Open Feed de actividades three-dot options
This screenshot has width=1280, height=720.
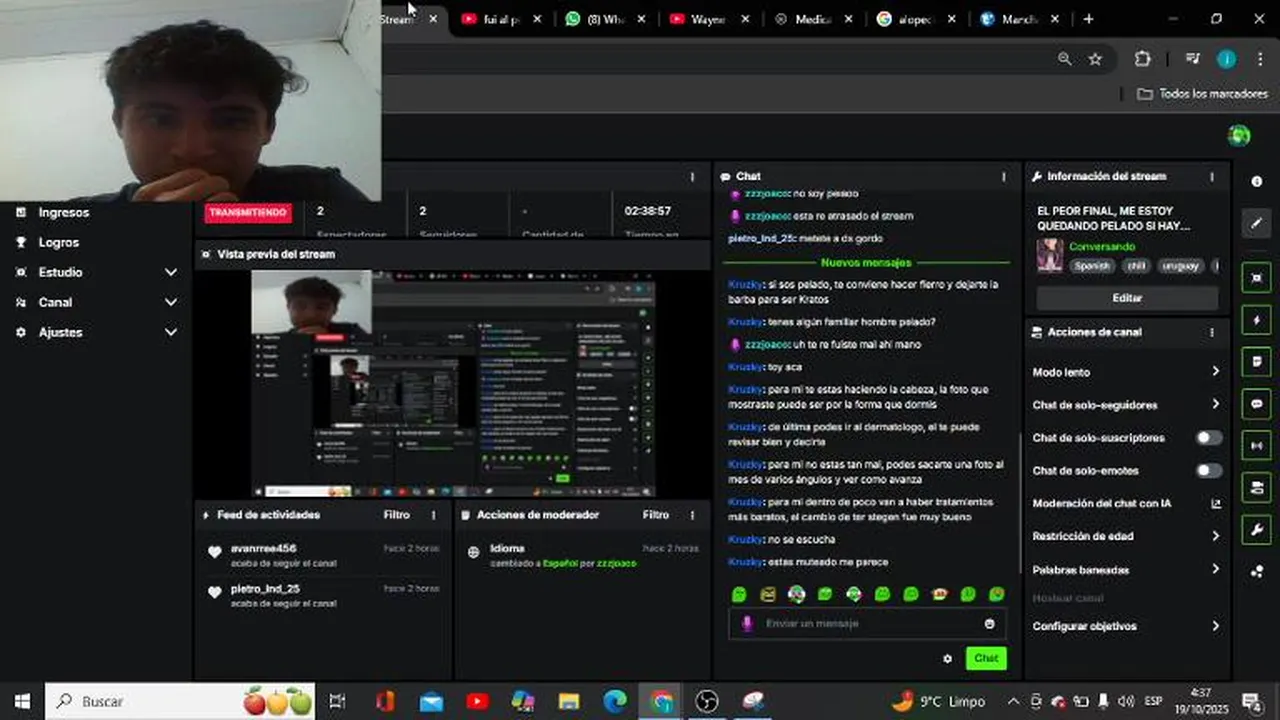pyautogui.click(x=433, y=515)
